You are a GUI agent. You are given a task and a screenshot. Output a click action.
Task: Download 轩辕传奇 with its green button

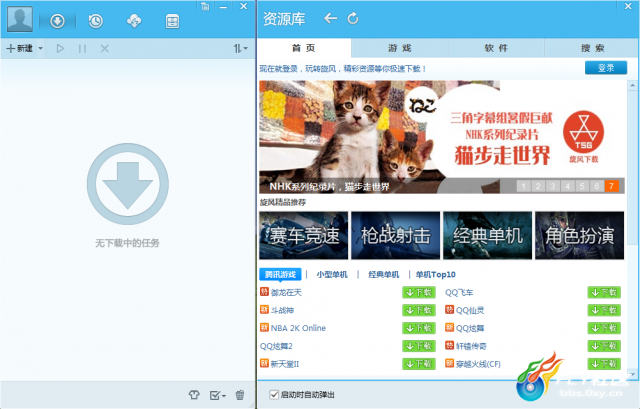click(x=604, y=346)
